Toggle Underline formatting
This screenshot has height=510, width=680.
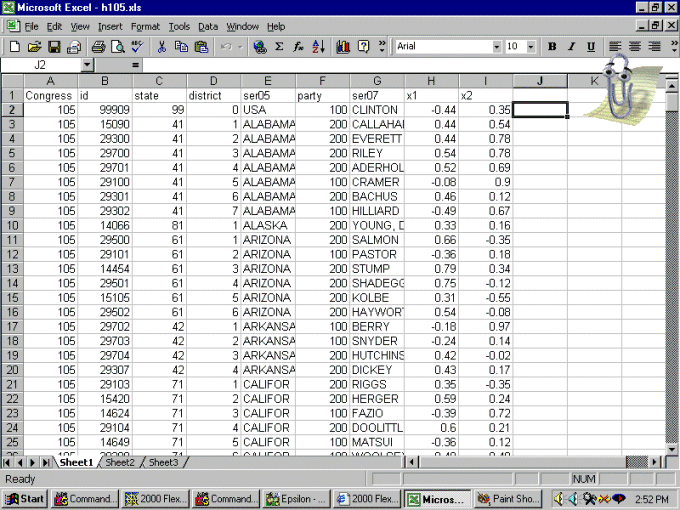[591, 47]
